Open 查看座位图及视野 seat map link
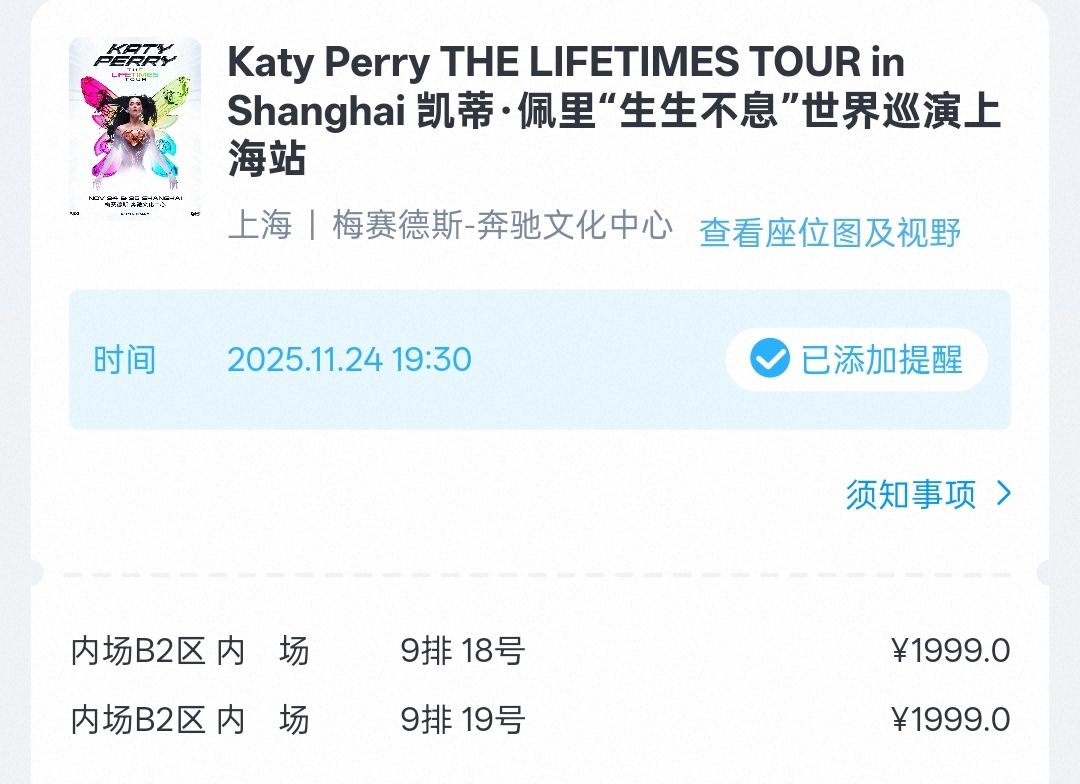This screenshot has height=784, width=1080. [x=830, y=233]
